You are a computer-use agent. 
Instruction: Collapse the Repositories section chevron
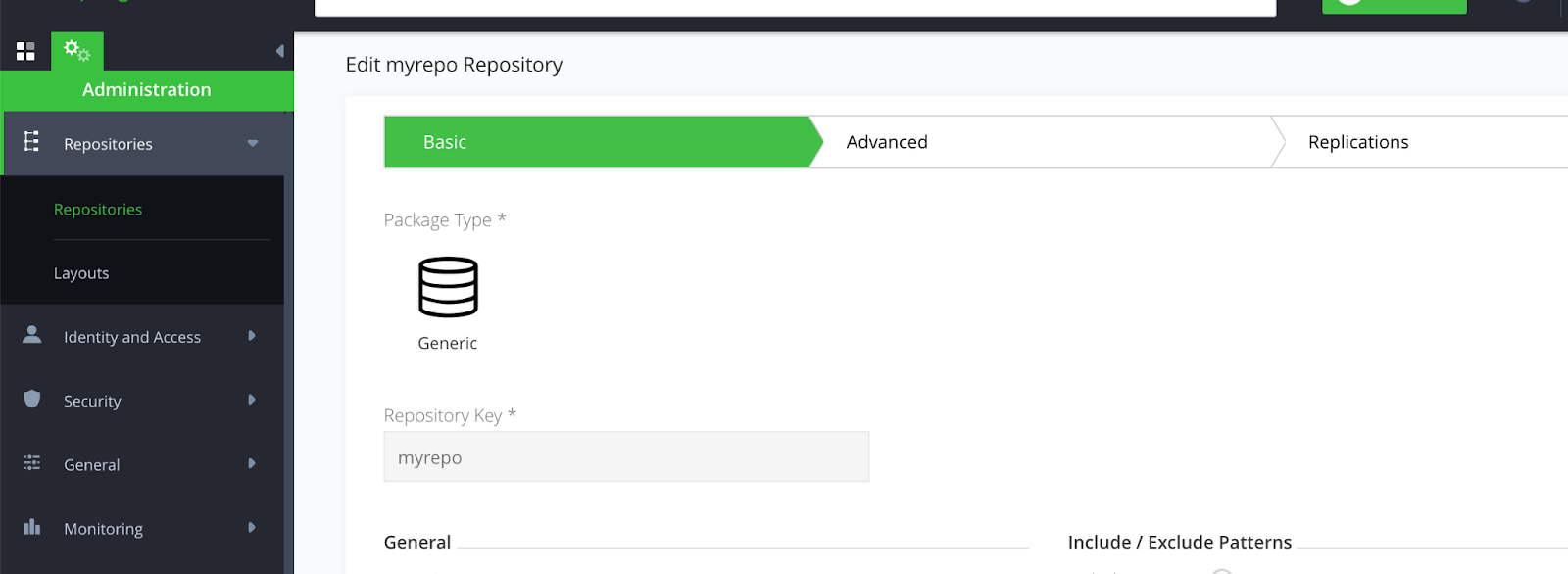(254, 143)
